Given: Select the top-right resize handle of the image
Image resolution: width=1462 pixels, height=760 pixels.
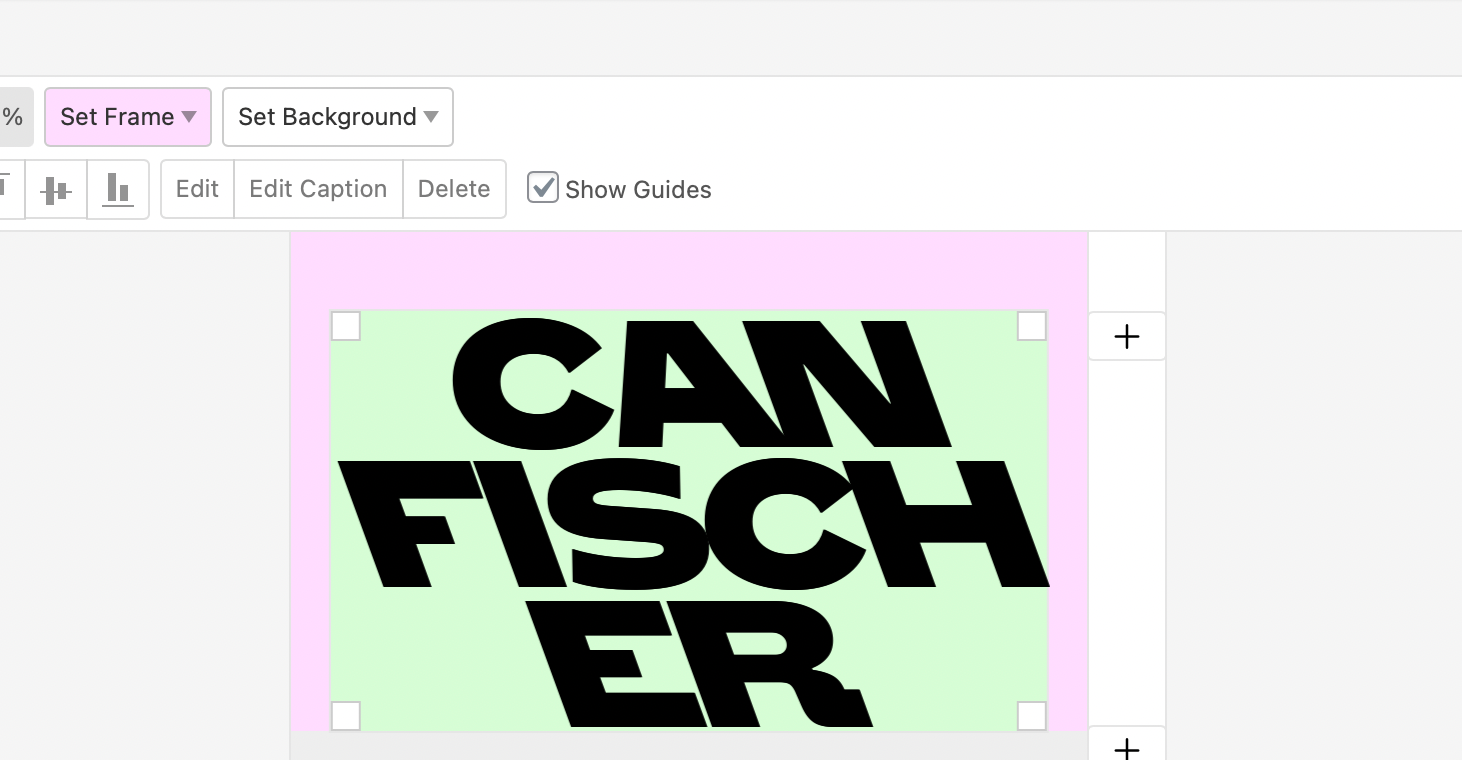Looking at the screenshot, I should point(1032,326).
